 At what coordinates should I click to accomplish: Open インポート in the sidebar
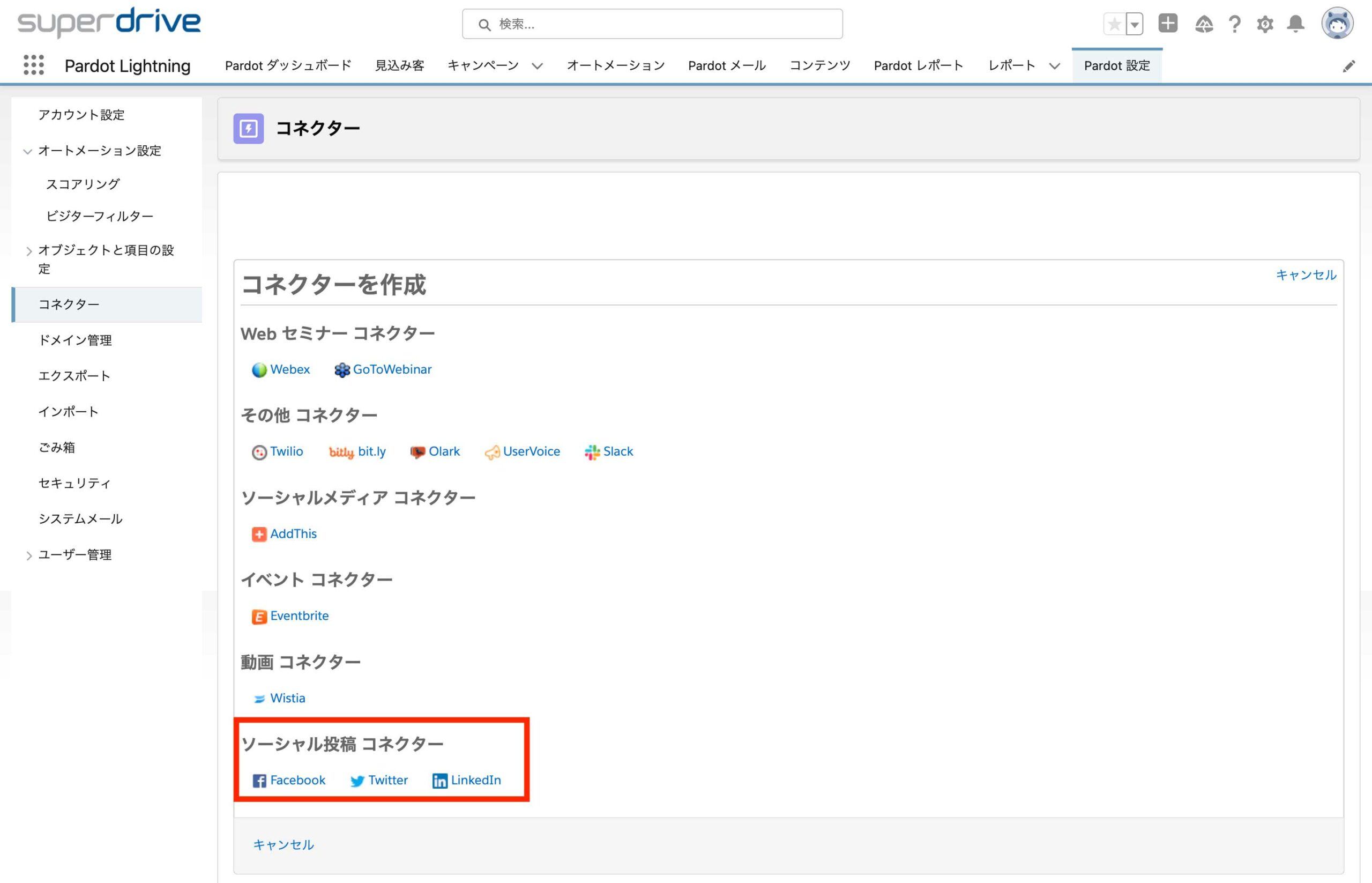[69, 411]
